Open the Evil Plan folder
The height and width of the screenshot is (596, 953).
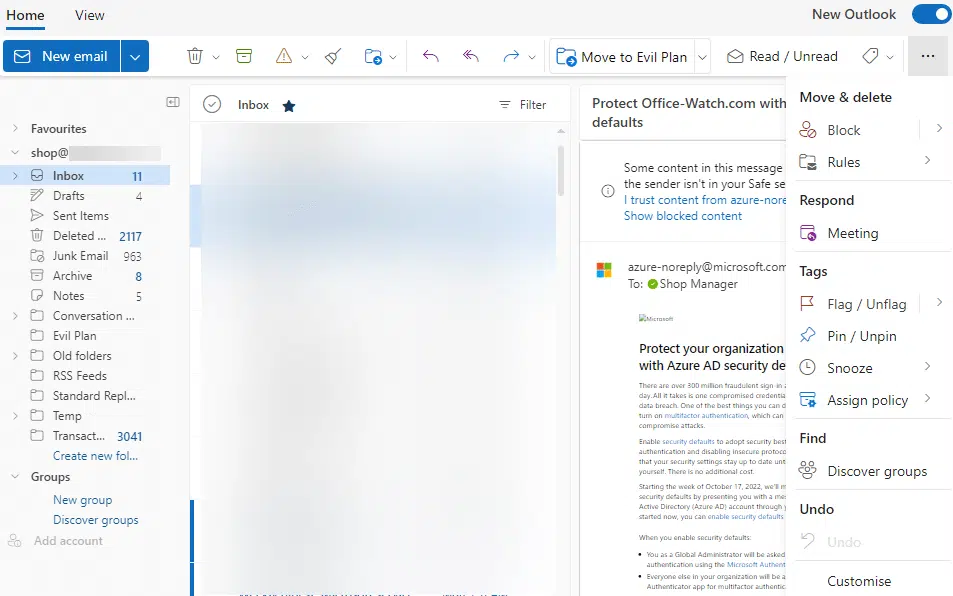click(85, 336)
